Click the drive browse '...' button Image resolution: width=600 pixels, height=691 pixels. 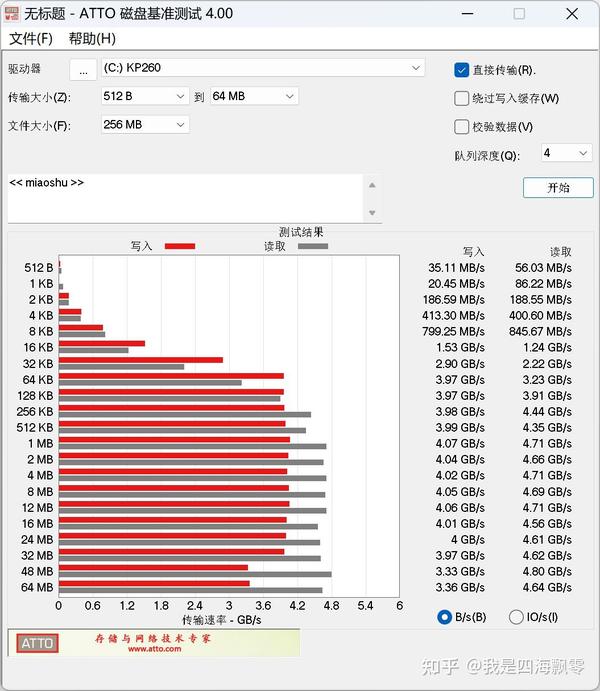(83, 70)
